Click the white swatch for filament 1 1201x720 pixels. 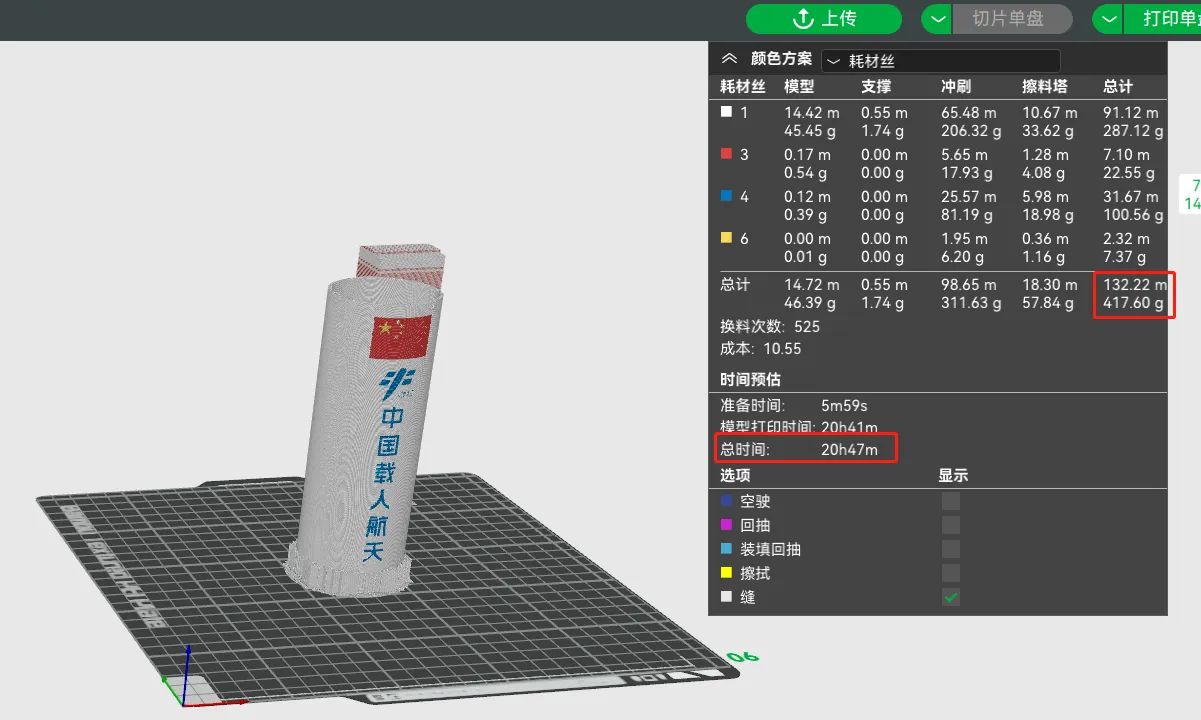coord(727,113)
